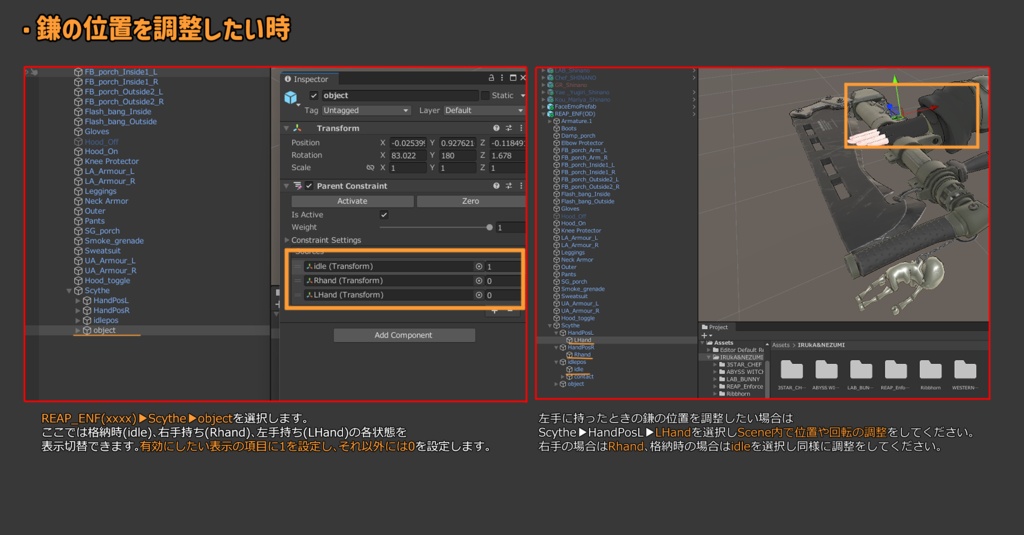Open the Parent Constraint help icon
Screen dimensions: 1024x535
496,186
